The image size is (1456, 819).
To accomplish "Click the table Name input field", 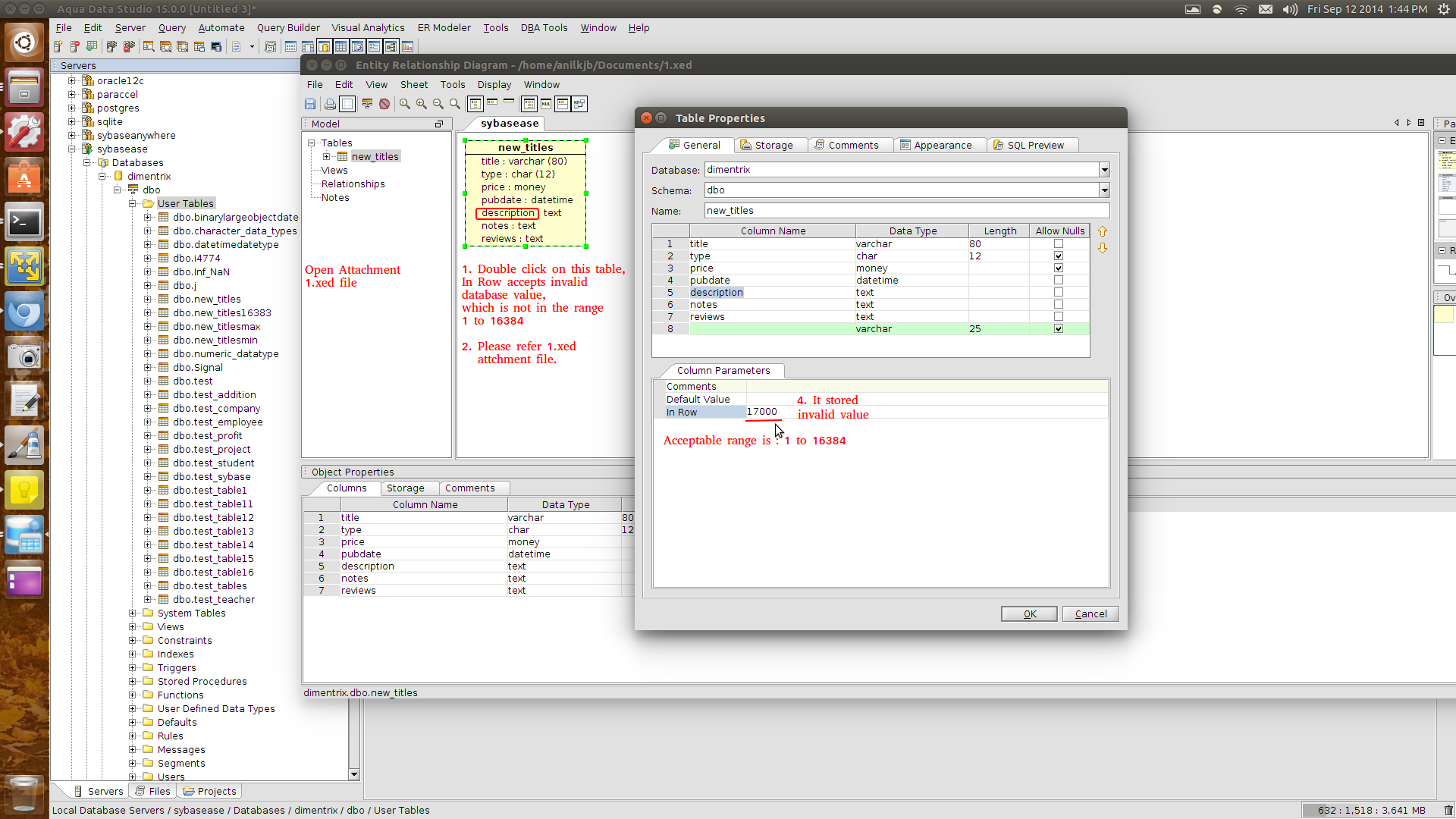I will (906, 211).
